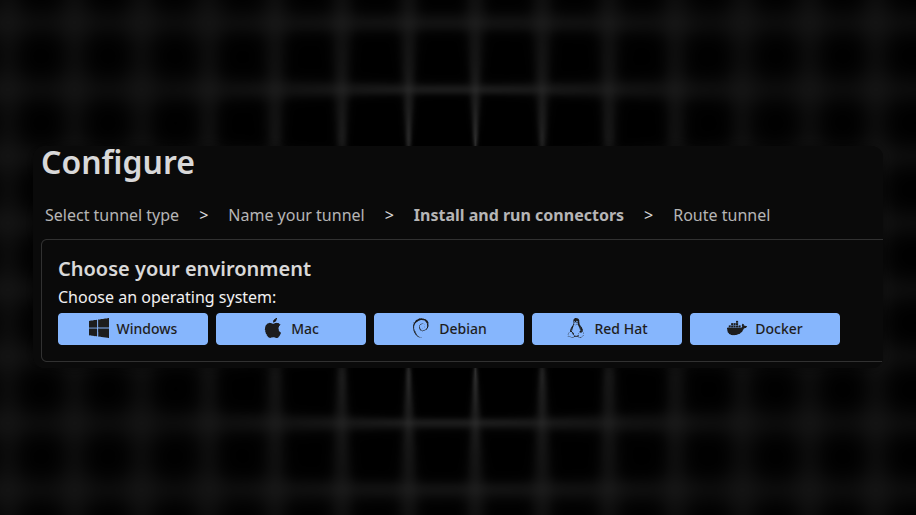This screenshot has width=916, height=515.
Task: Click the Docker whale icon
Action: click(737, 328)
